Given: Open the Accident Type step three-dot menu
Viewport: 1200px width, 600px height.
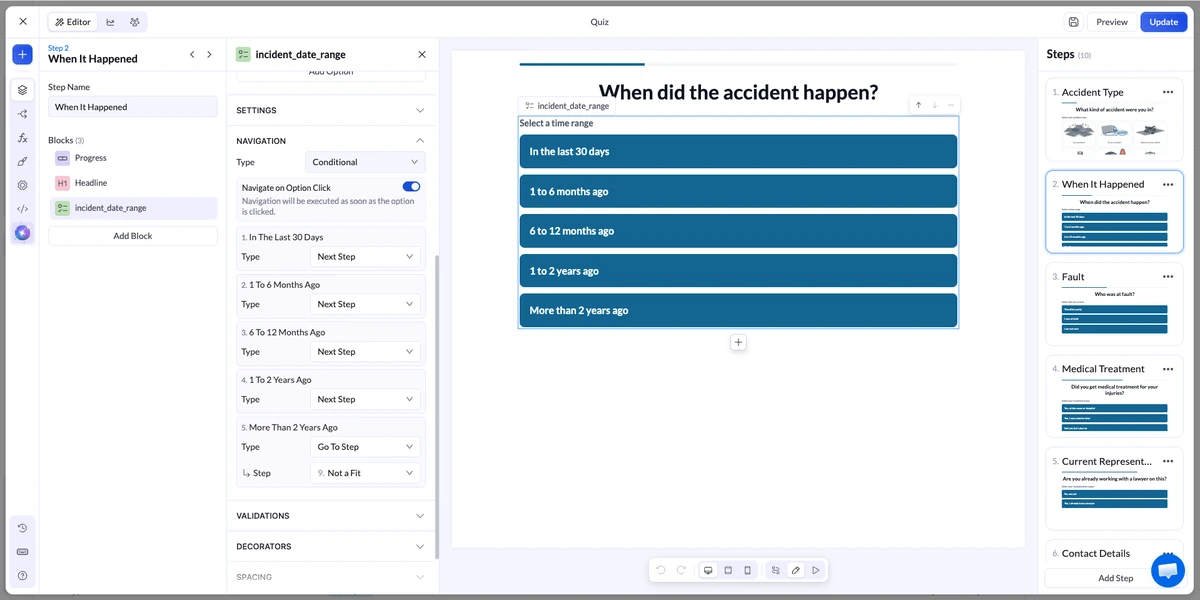Looking at the screenshot, I should coord(1167,92).
